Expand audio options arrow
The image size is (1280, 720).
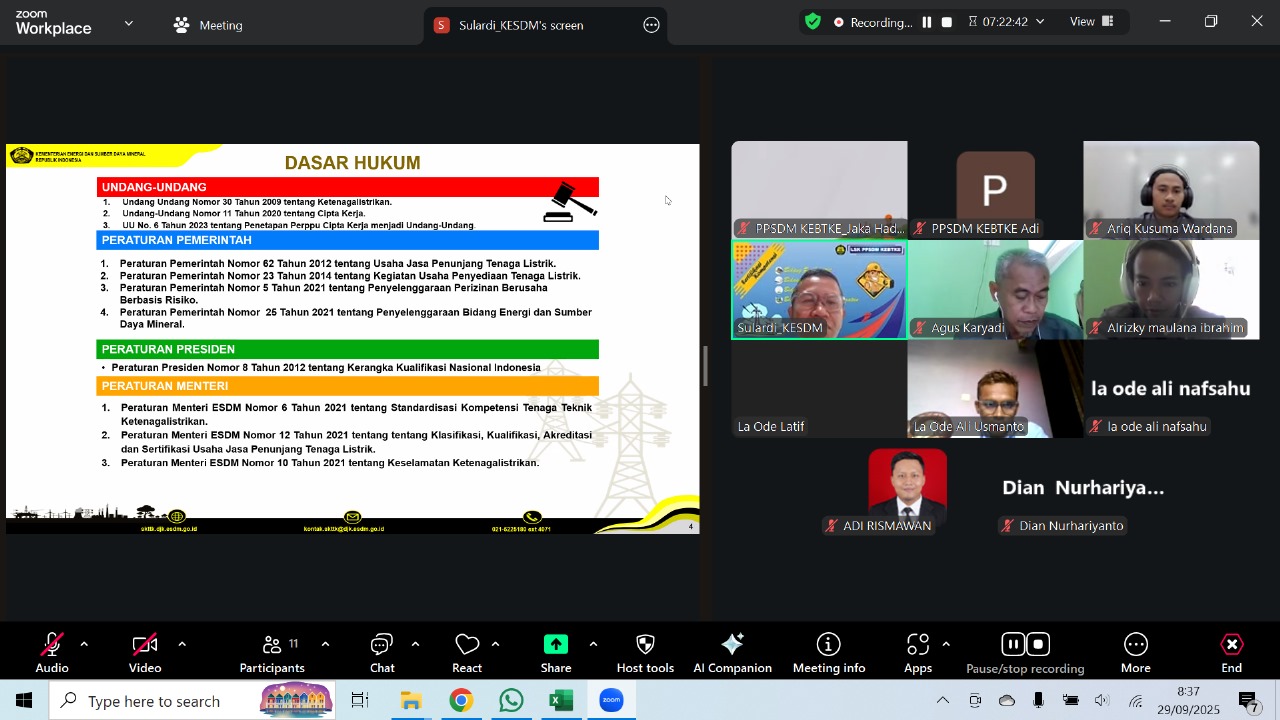(x=84, y=644)
